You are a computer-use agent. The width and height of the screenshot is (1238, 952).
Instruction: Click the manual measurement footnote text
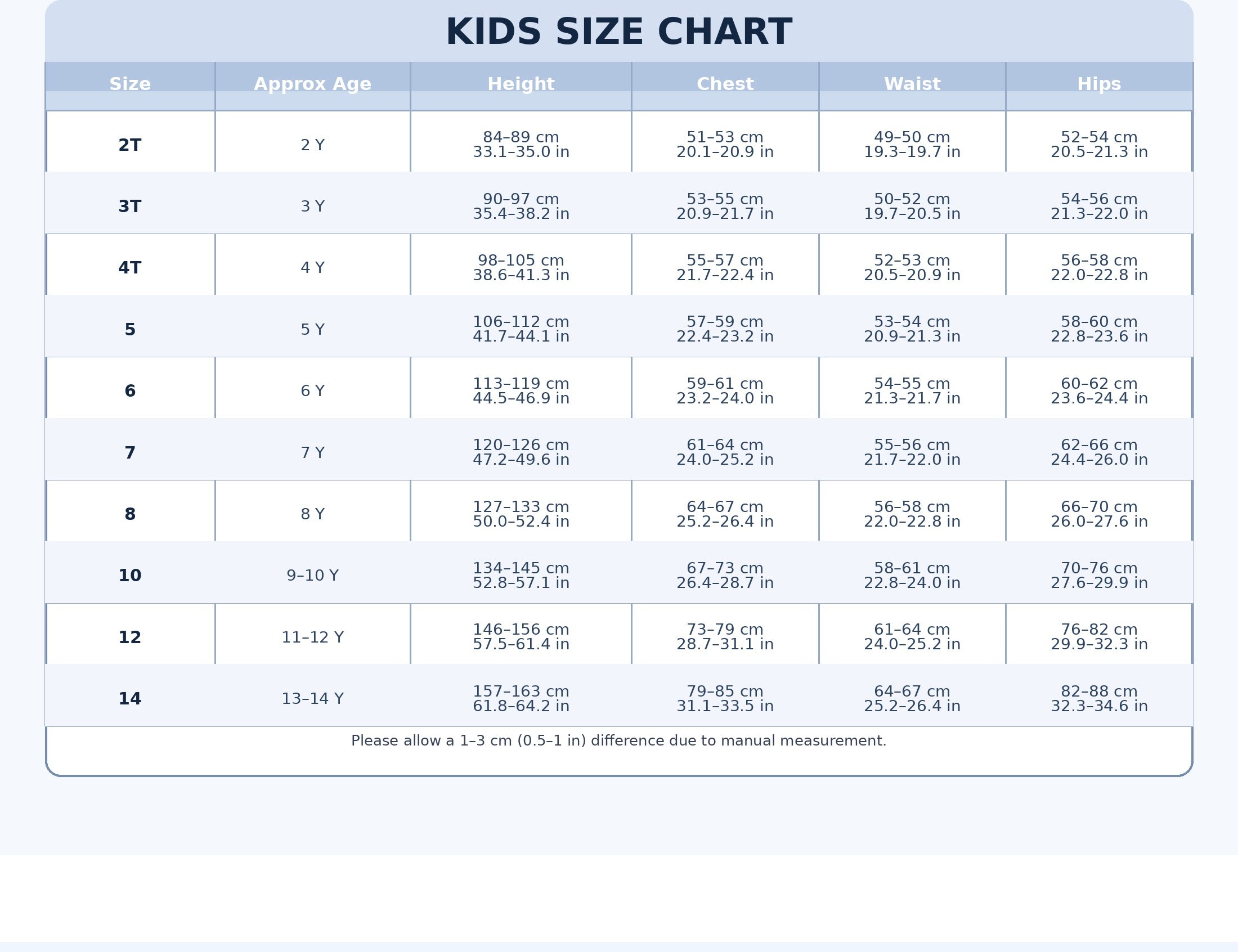click(618, 740)
